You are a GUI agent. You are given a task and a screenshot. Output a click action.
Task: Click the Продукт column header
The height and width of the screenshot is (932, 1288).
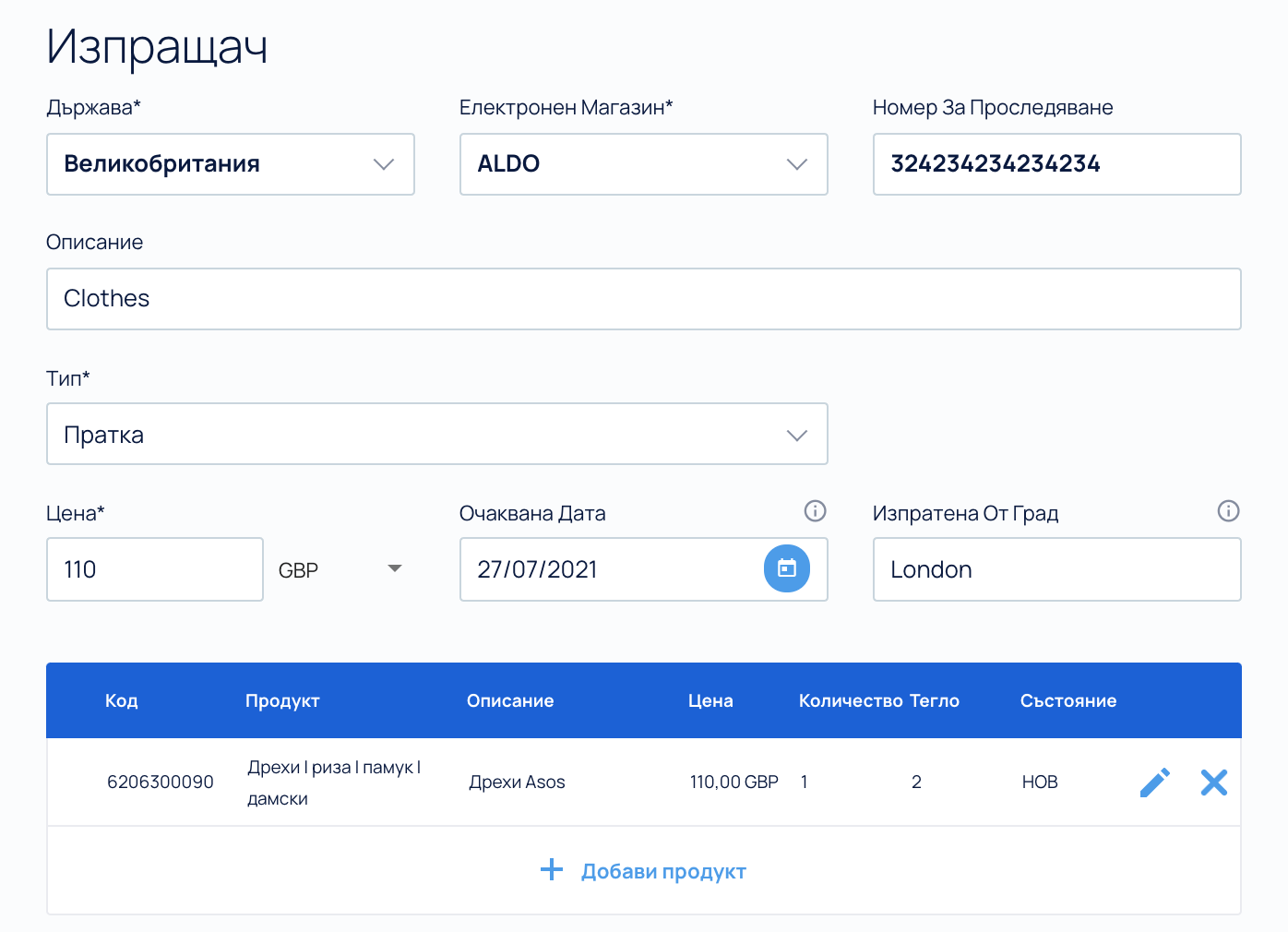(x=282, y=700)
